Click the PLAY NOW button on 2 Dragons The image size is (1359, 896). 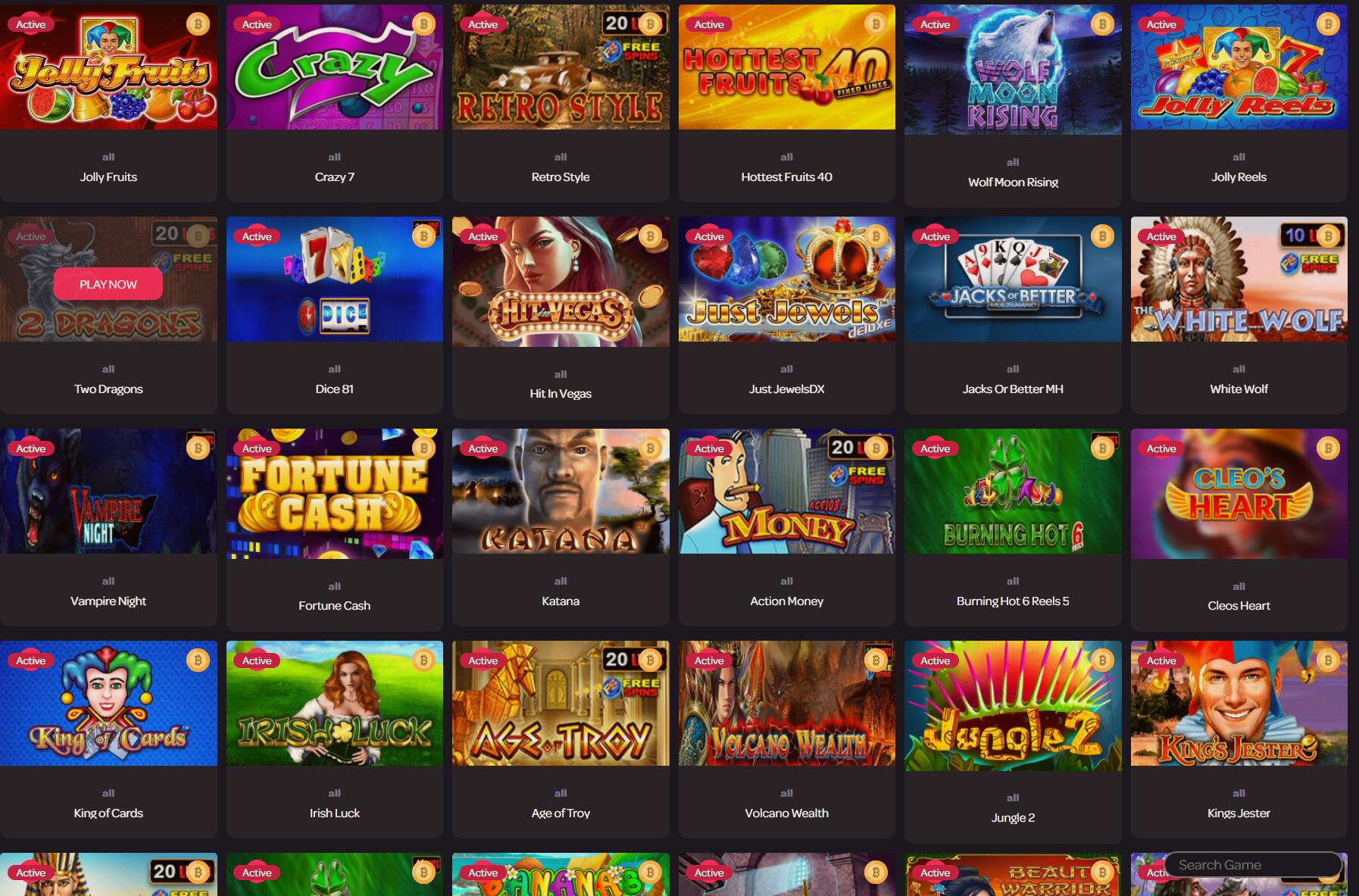pyautogui.click(x=108, y=284)
